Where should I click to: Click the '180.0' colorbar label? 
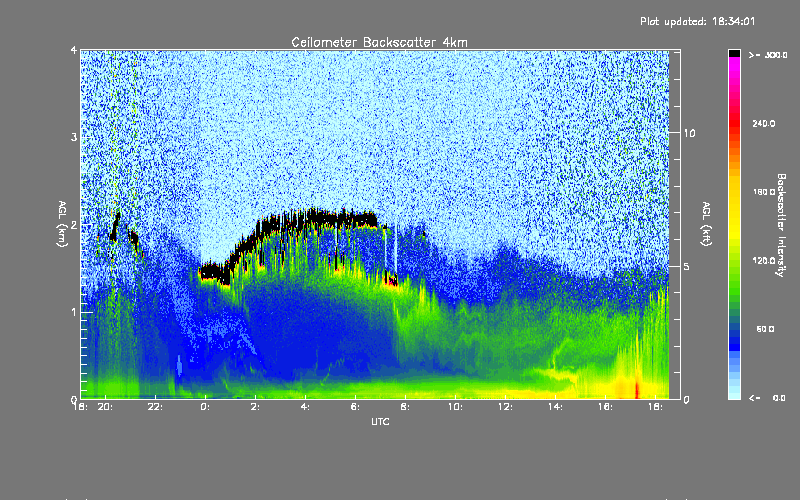[764, 192]
